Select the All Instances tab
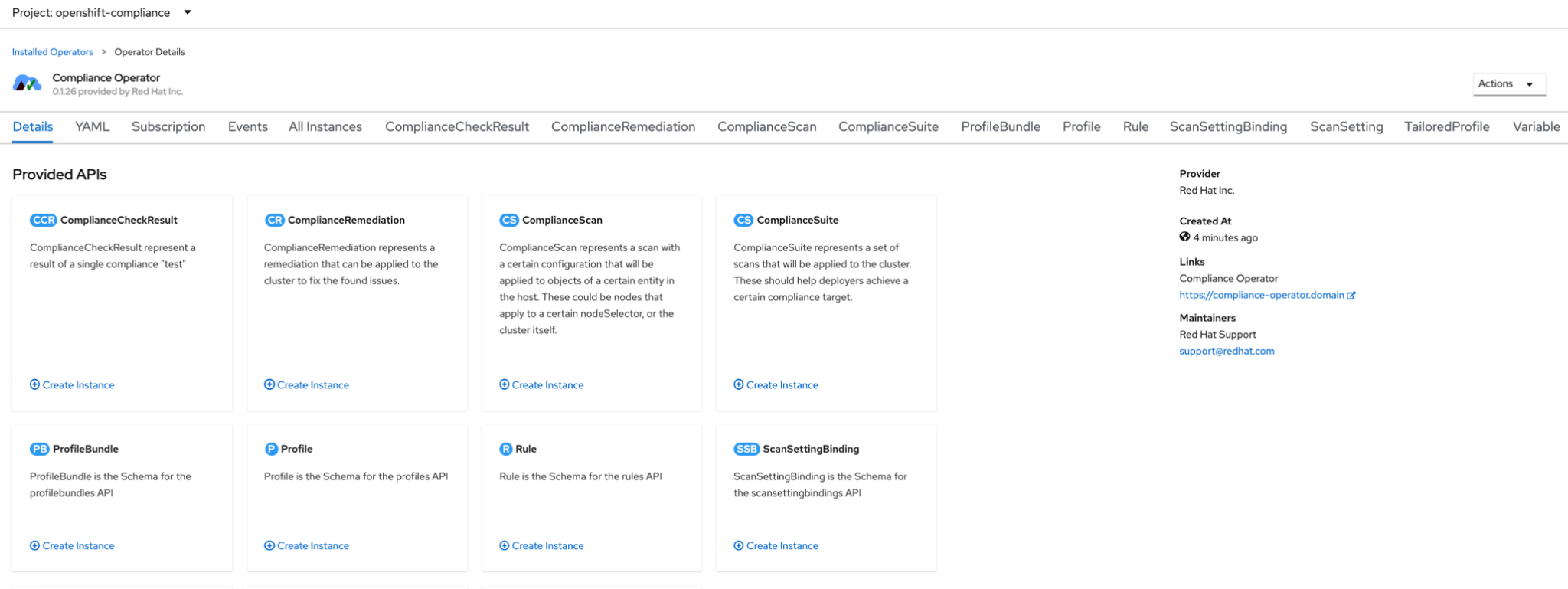The height and width of the screenshot is (589, 1568). pos(325,127)
